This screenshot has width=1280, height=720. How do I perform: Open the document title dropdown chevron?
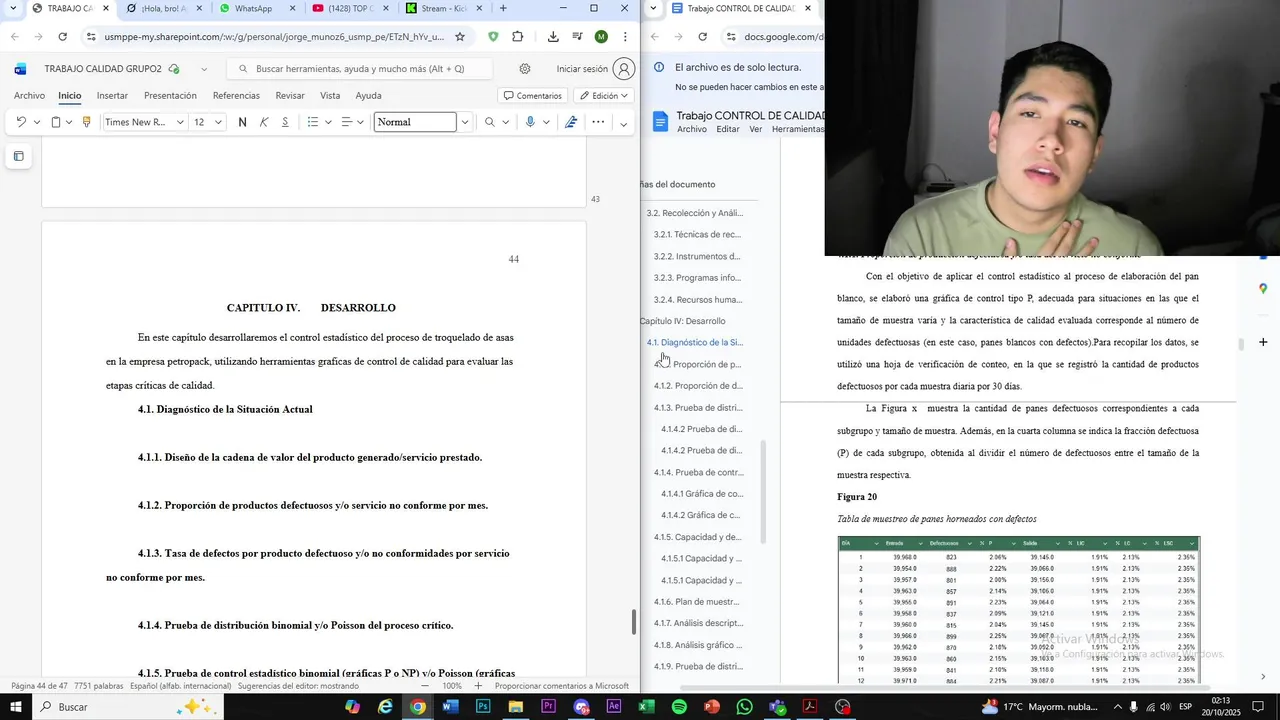204,69
